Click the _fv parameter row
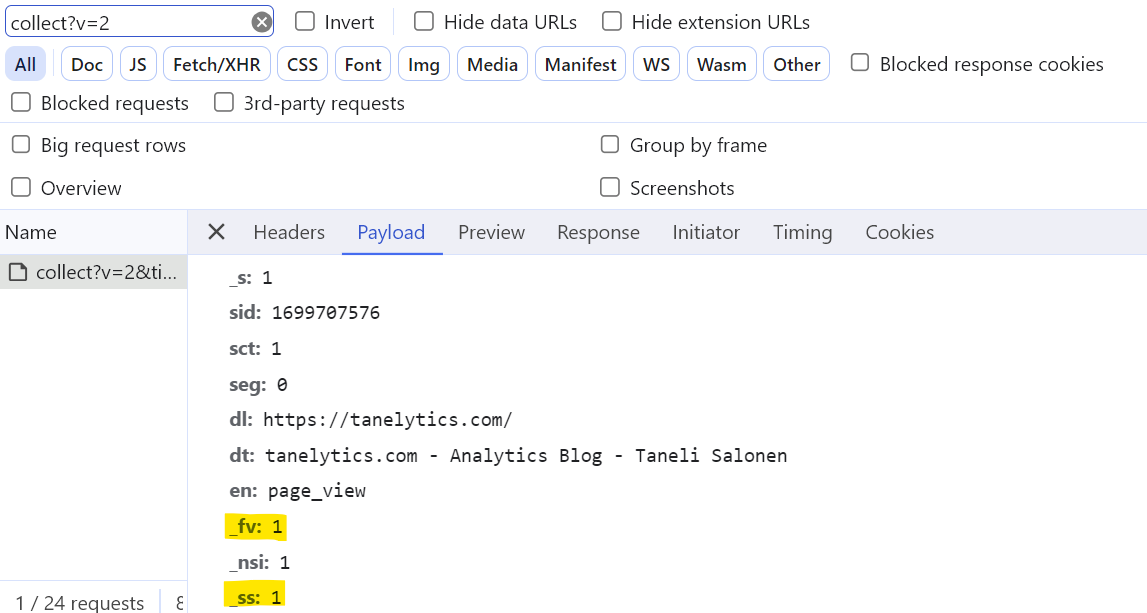Screen dimensions: 1147x613 click(x=255, y=527)
